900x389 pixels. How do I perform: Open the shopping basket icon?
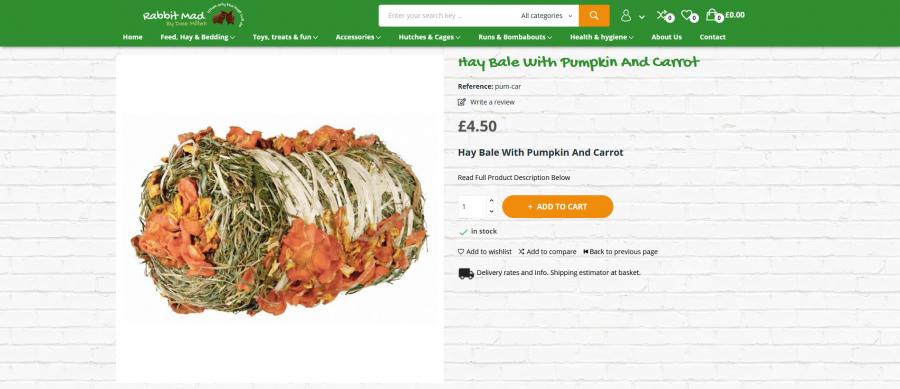click(x=714, y=15)
